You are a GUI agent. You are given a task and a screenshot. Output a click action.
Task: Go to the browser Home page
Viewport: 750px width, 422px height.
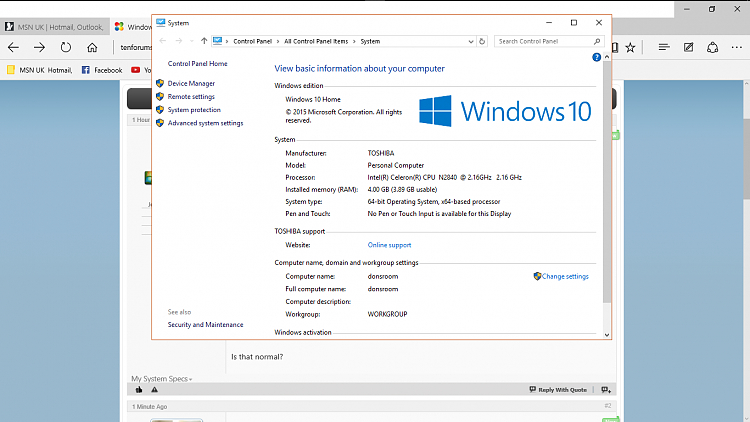tap(92, 47)
